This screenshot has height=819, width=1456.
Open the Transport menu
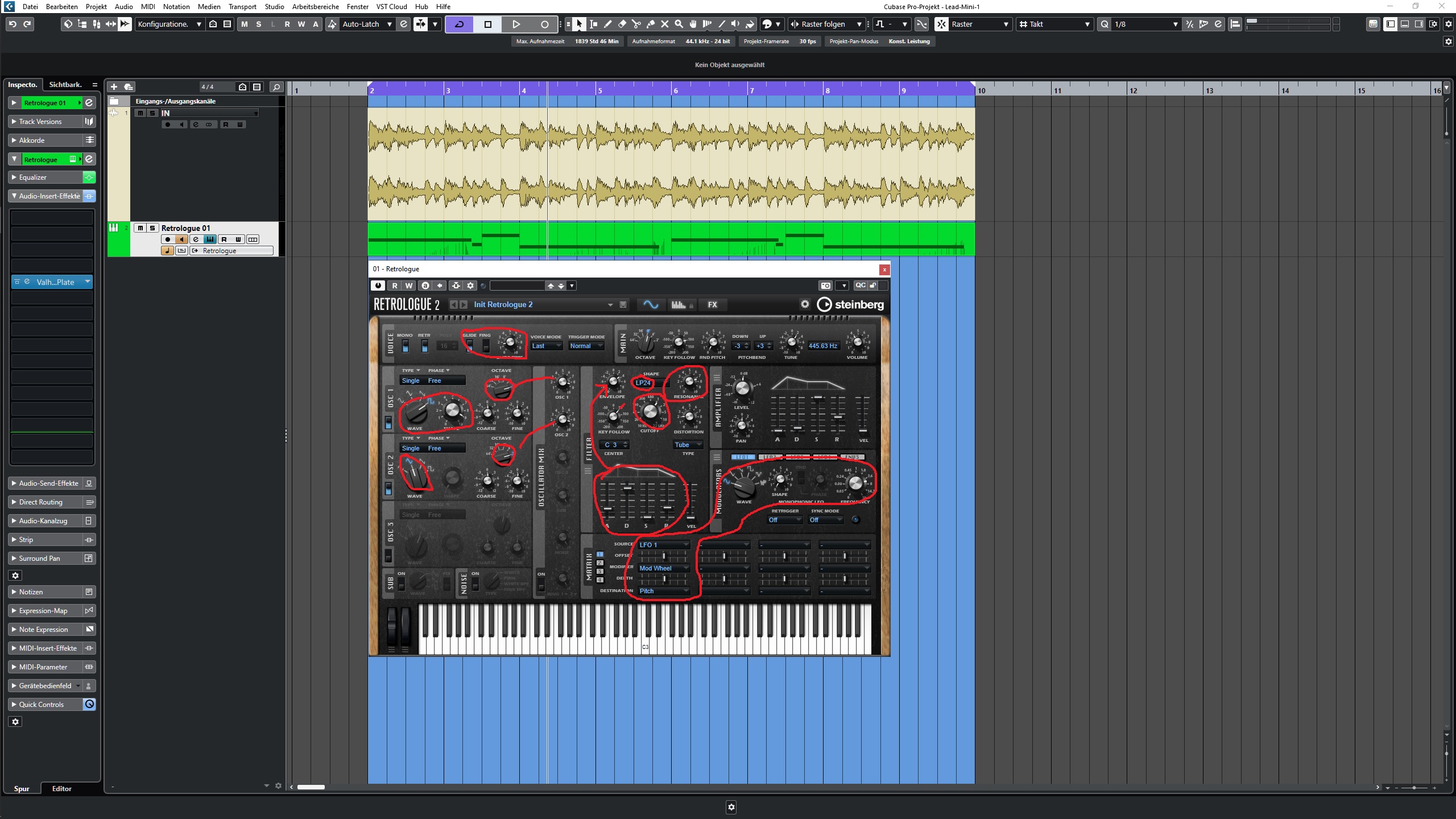tap(242, 7)
